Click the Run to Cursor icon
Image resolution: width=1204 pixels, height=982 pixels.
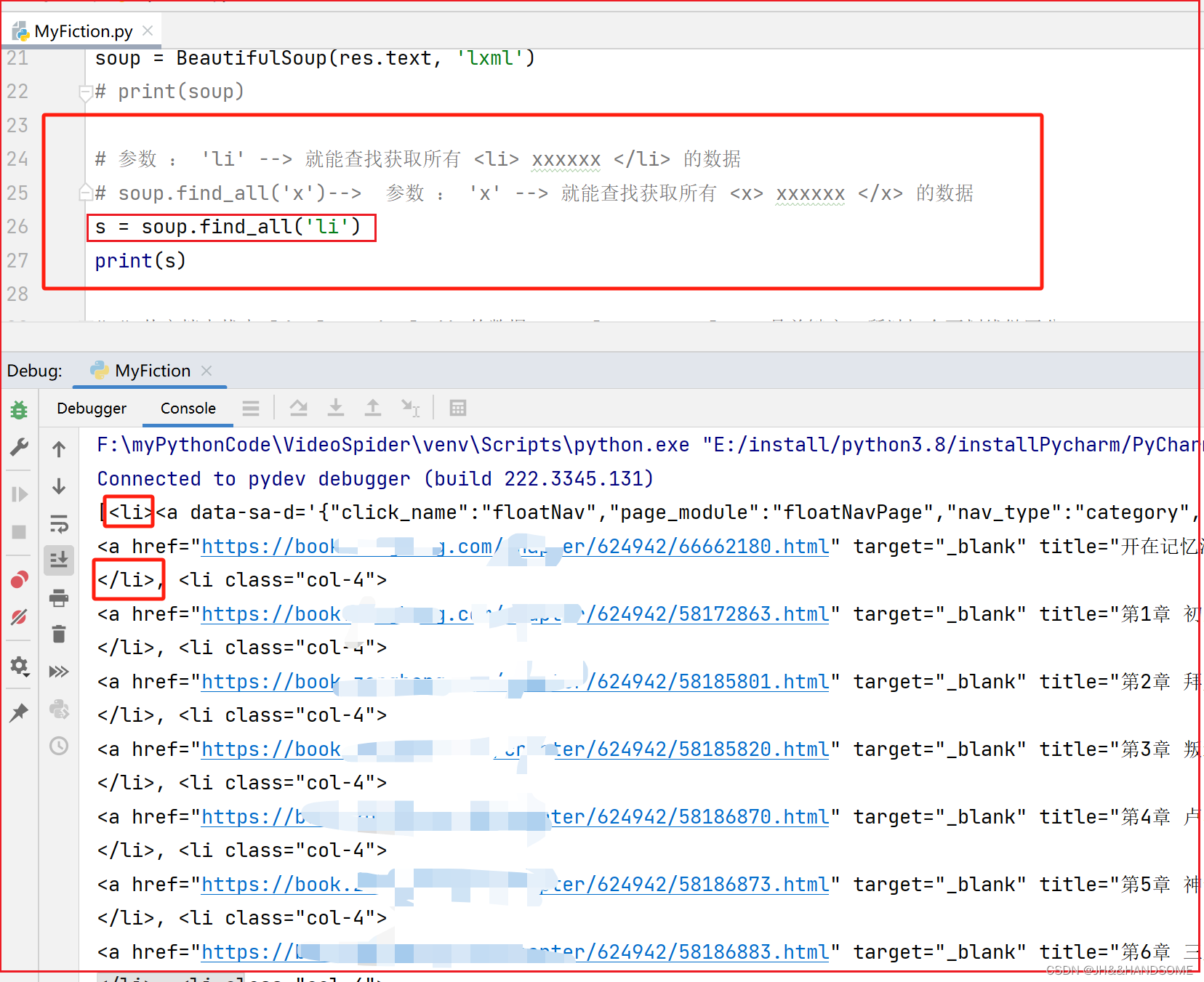coord(411,409)
